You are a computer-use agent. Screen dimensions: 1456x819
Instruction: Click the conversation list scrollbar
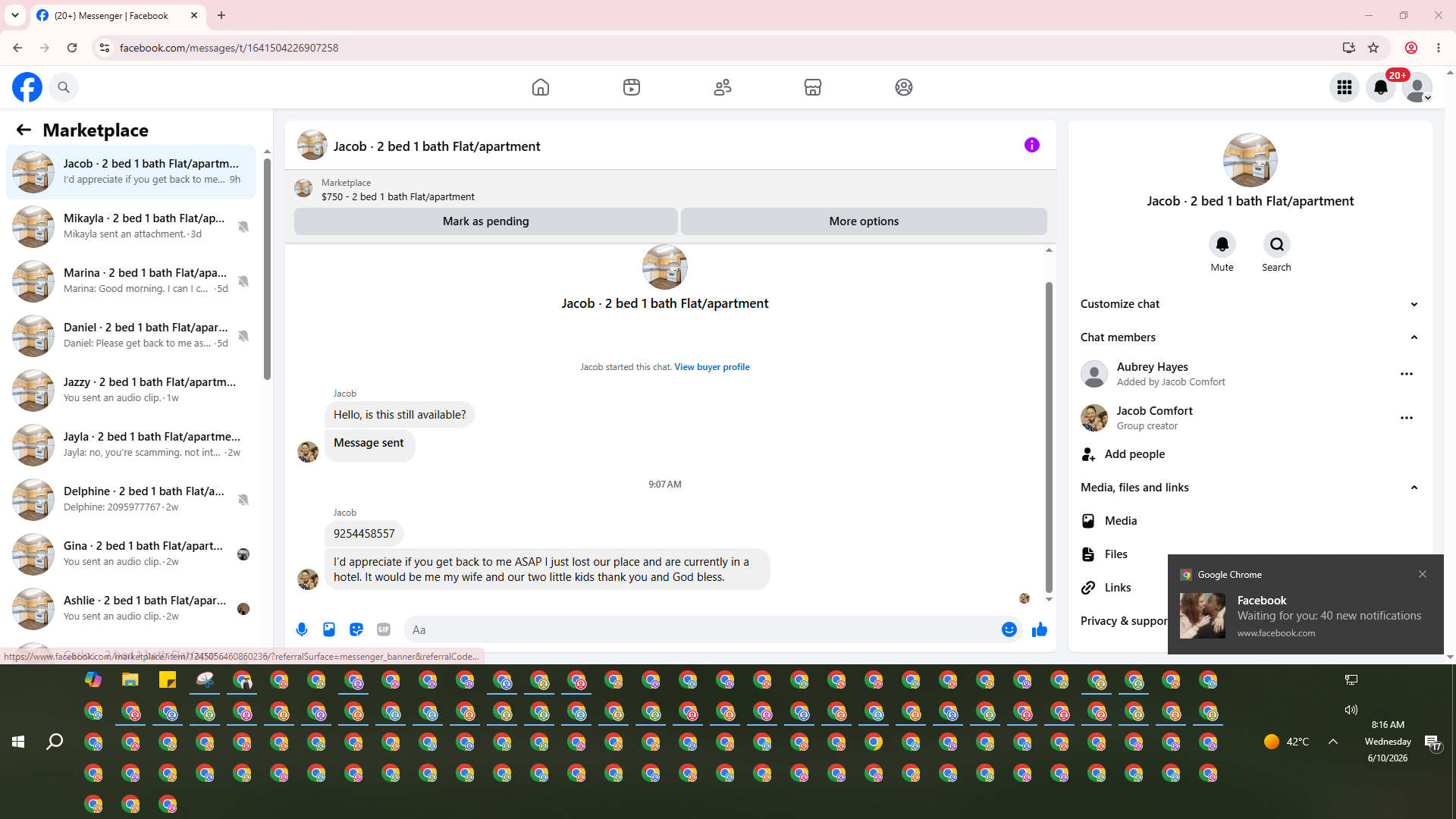[x=267, y=268]
